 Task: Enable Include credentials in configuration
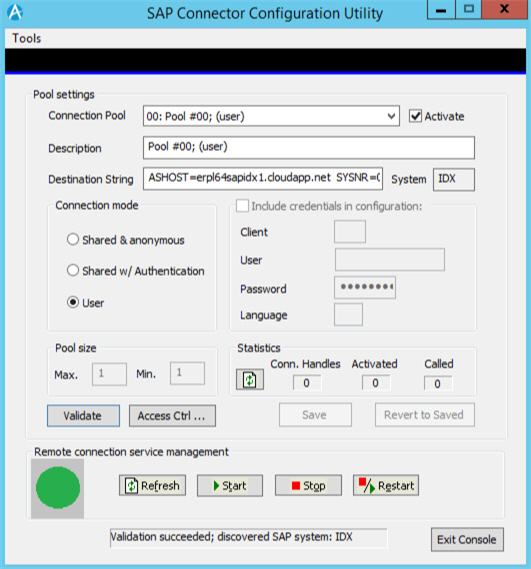tap(242, 206)
